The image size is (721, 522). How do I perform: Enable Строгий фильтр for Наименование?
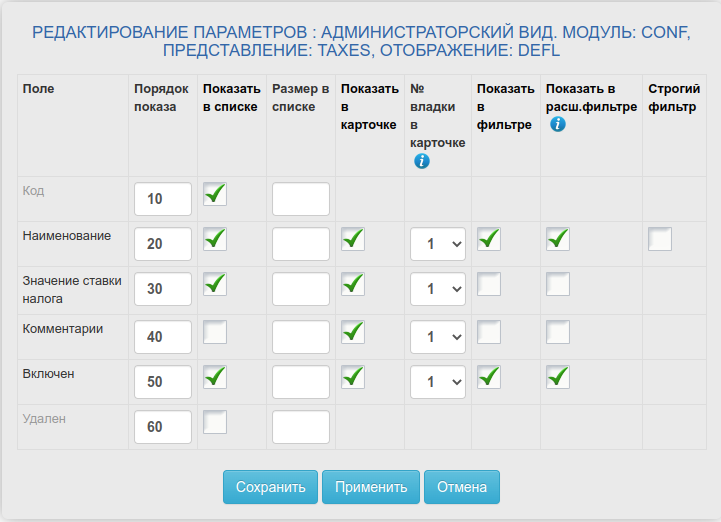point(659,239)
